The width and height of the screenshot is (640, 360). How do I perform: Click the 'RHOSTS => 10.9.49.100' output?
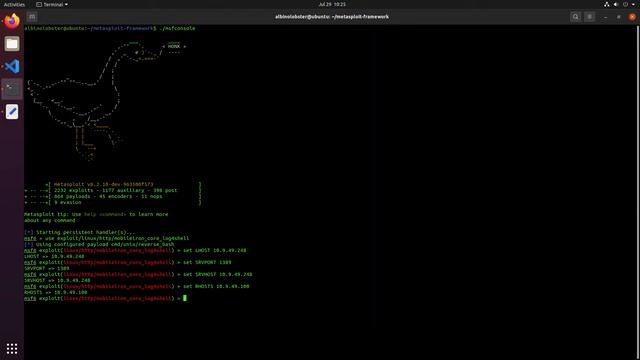click(x=56, y=292)
